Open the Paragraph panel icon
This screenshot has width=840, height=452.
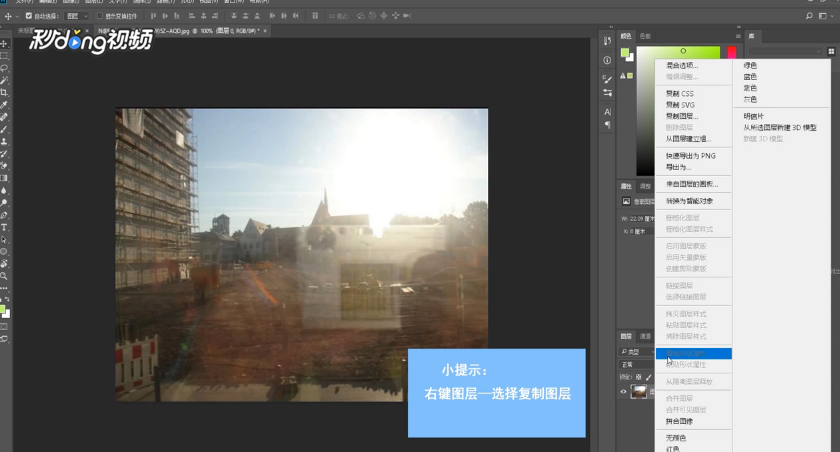coord(607,125)
